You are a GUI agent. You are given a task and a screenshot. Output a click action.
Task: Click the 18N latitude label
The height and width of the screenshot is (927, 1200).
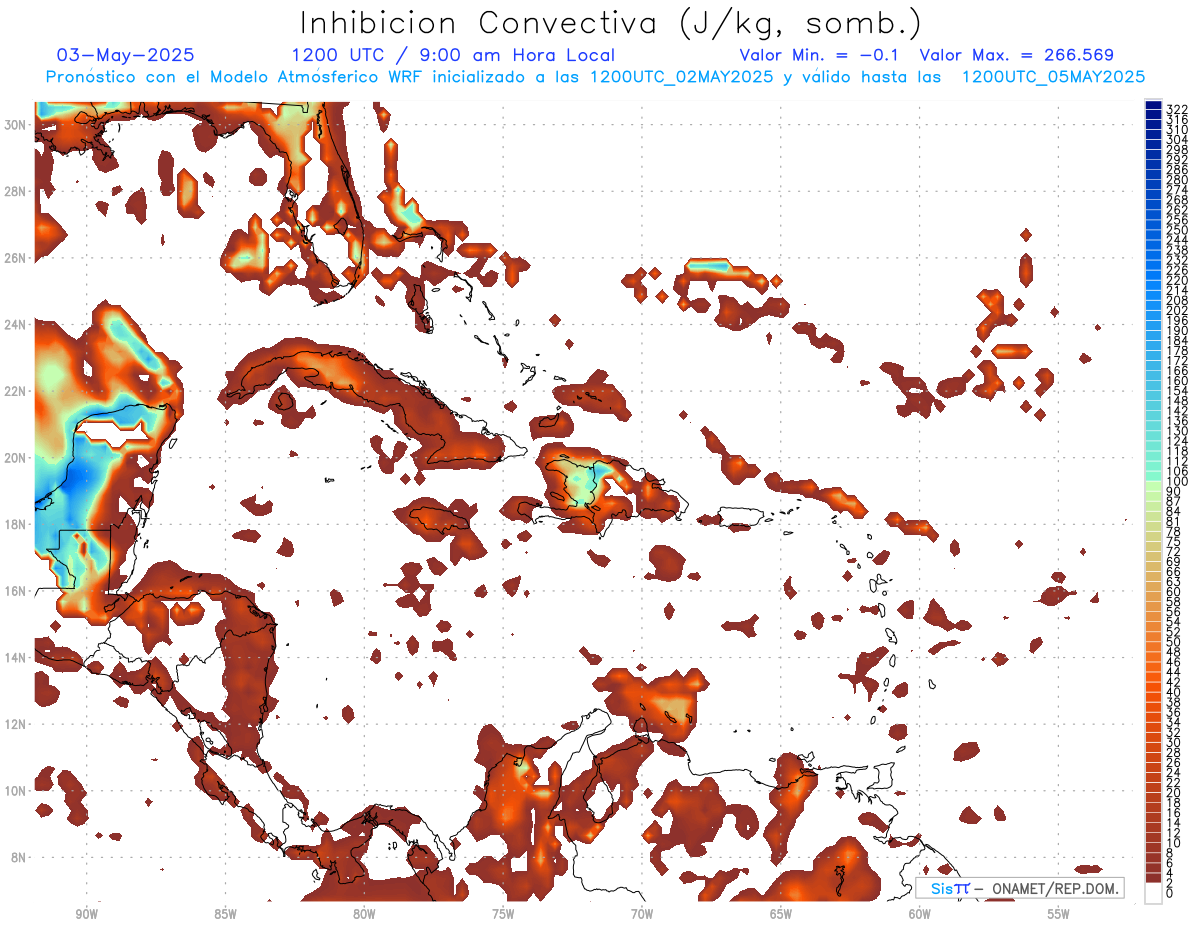point(16,524)
